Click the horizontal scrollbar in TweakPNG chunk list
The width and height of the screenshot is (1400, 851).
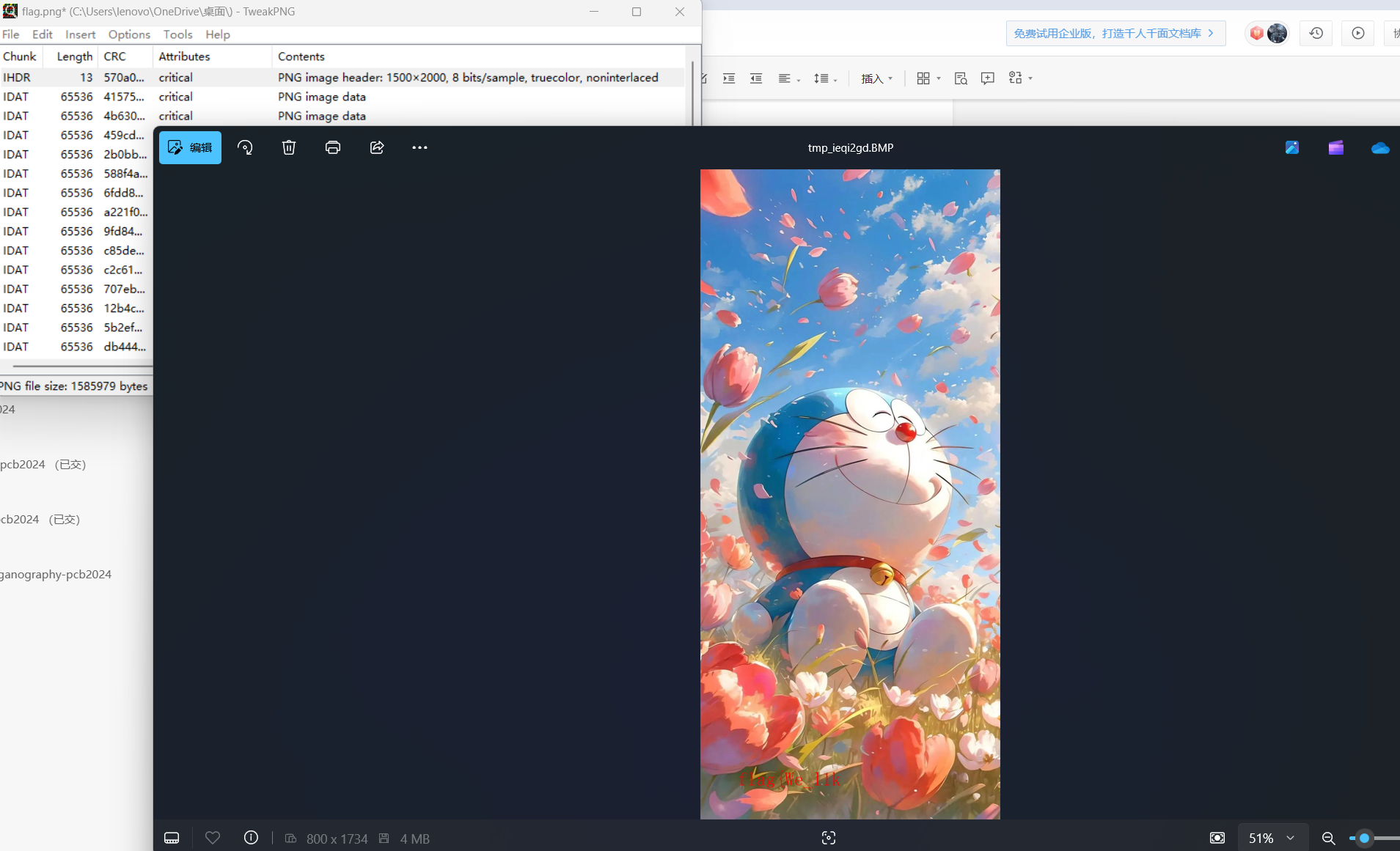[x=82, y=366]
